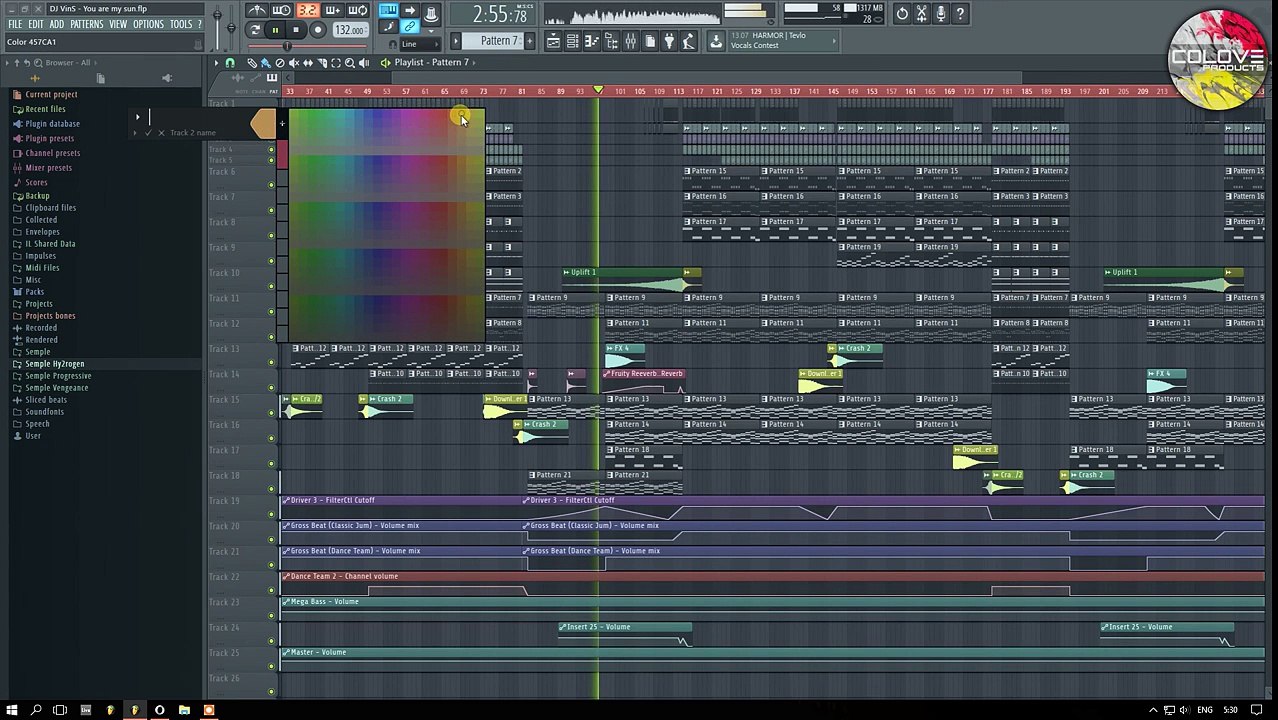1278x720 pixels.
Task: Open the PATTERNS menu
Action: [x=86, y=24]
